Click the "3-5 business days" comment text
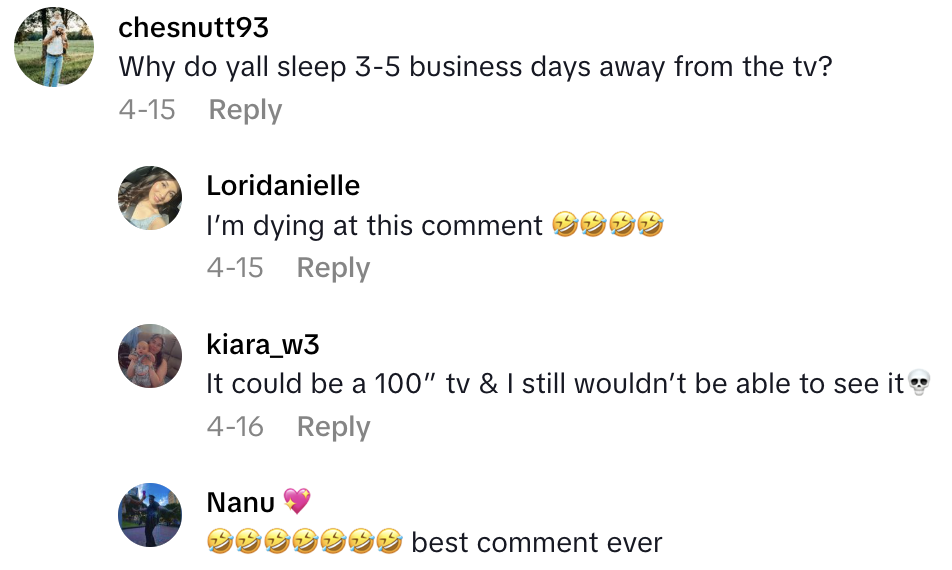This screenshot has height=570, width=952. (475, 67)
